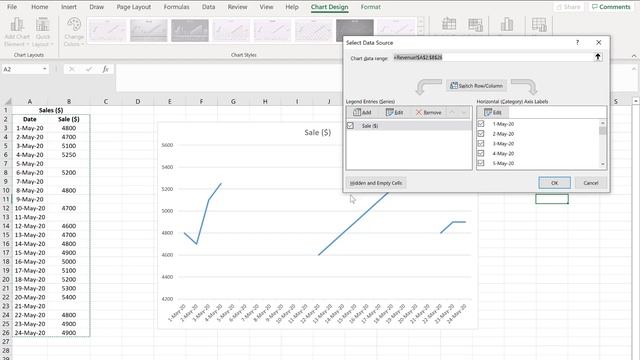Open Quick Layout gallery
The image size is (640, 360).
42,32
